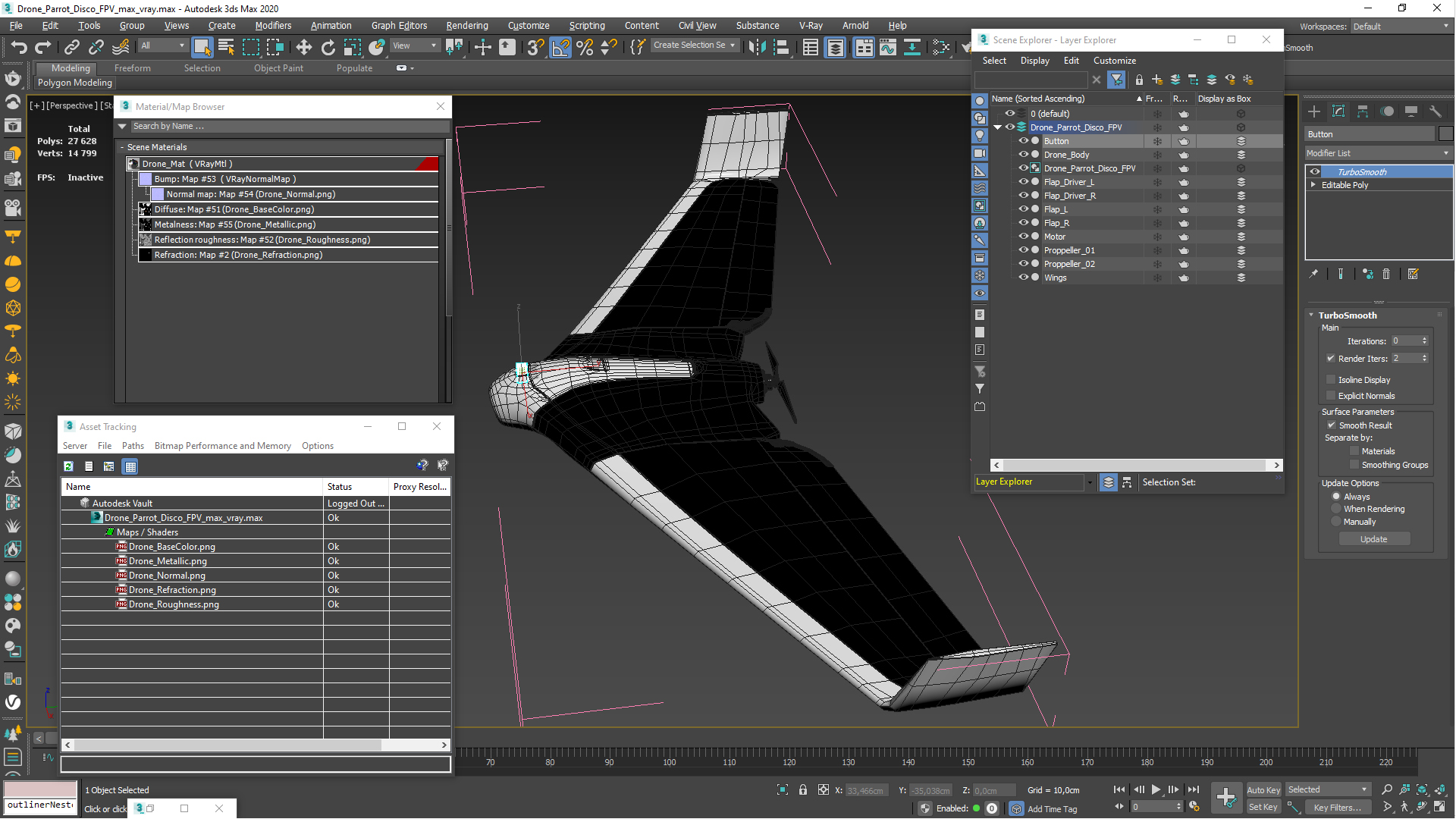Collapse the TurboSmooth rollout
Screen dimensions: 1456x819
[1311, 315]
